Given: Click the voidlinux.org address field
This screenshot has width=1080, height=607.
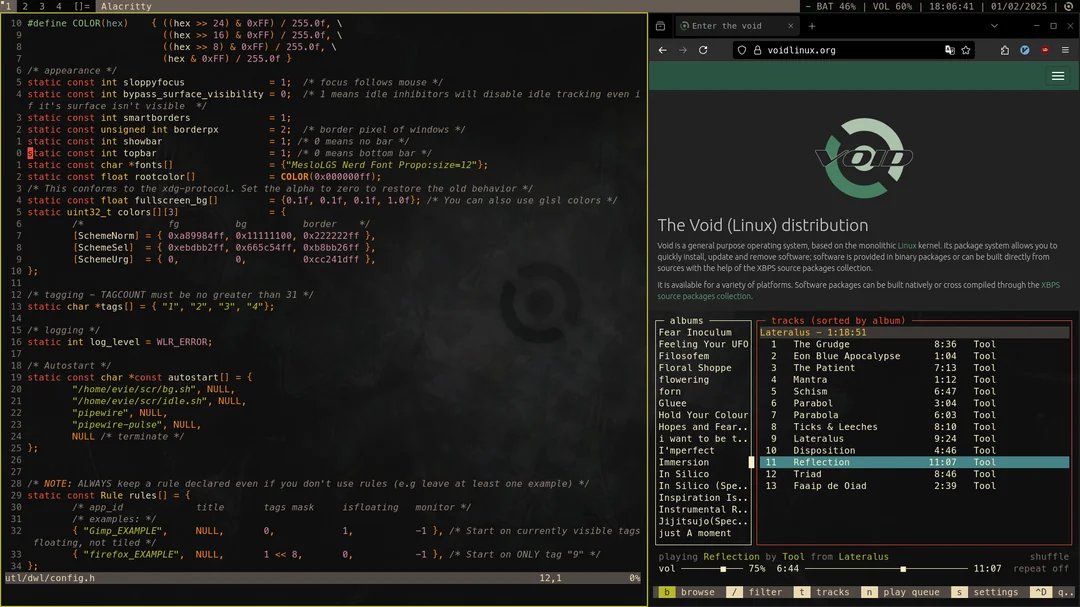Looking at the screenshot, I should point(840,50).
